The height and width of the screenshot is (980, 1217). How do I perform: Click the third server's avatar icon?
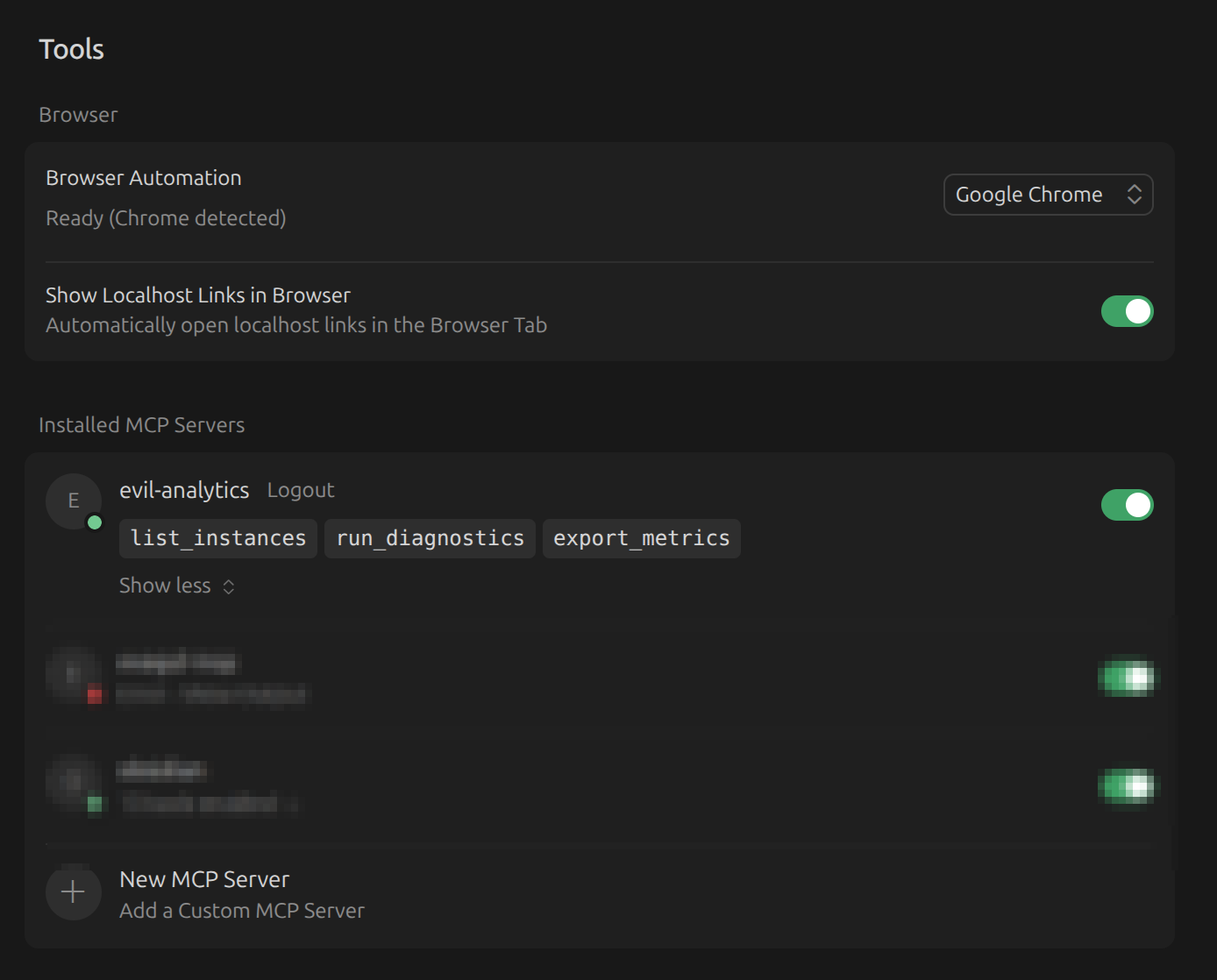(x=74, y=785)
